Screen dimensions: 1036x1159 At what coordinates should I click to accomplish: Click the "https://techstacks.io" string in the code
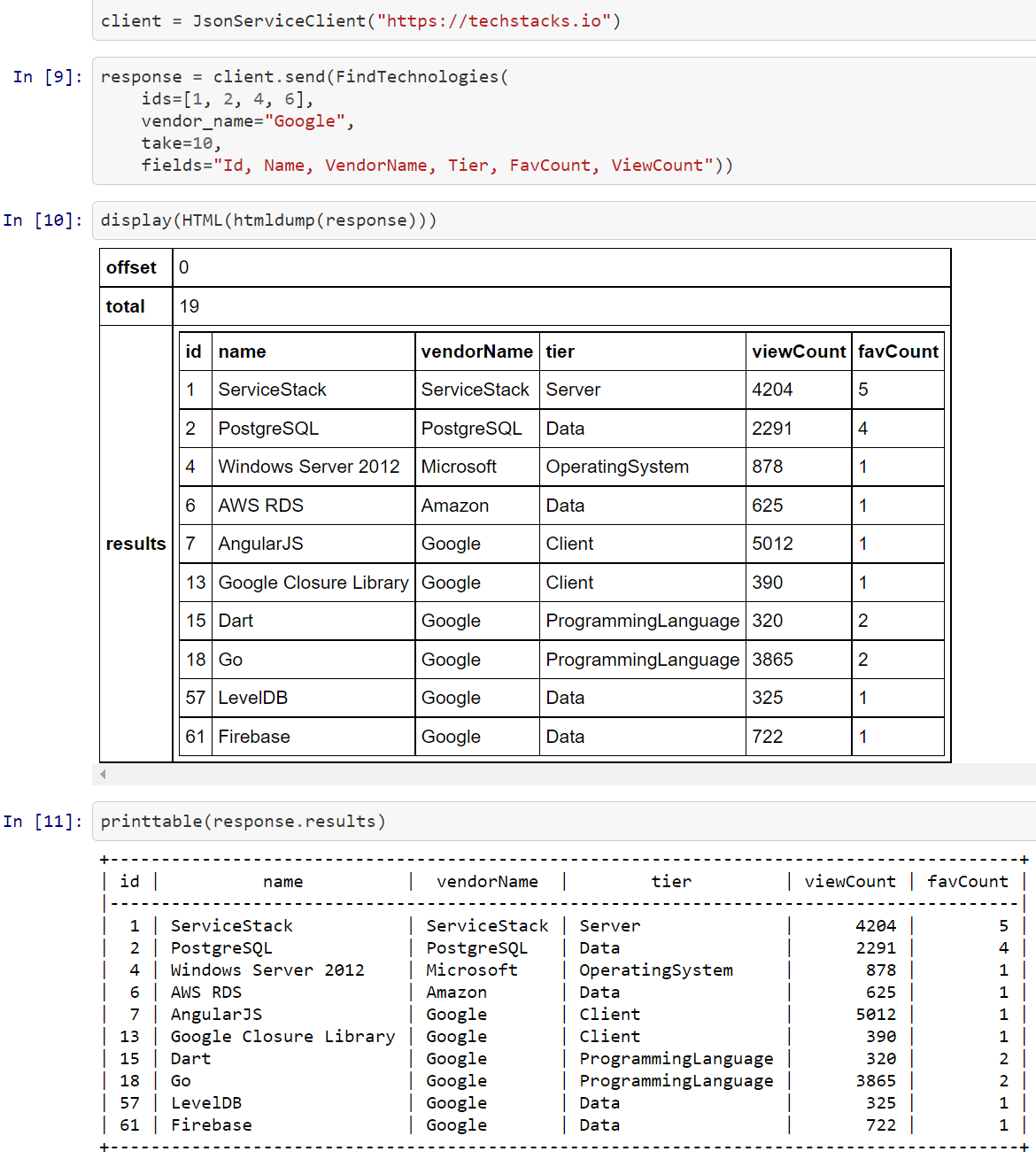pyautogui.click(x=494, y=21)
